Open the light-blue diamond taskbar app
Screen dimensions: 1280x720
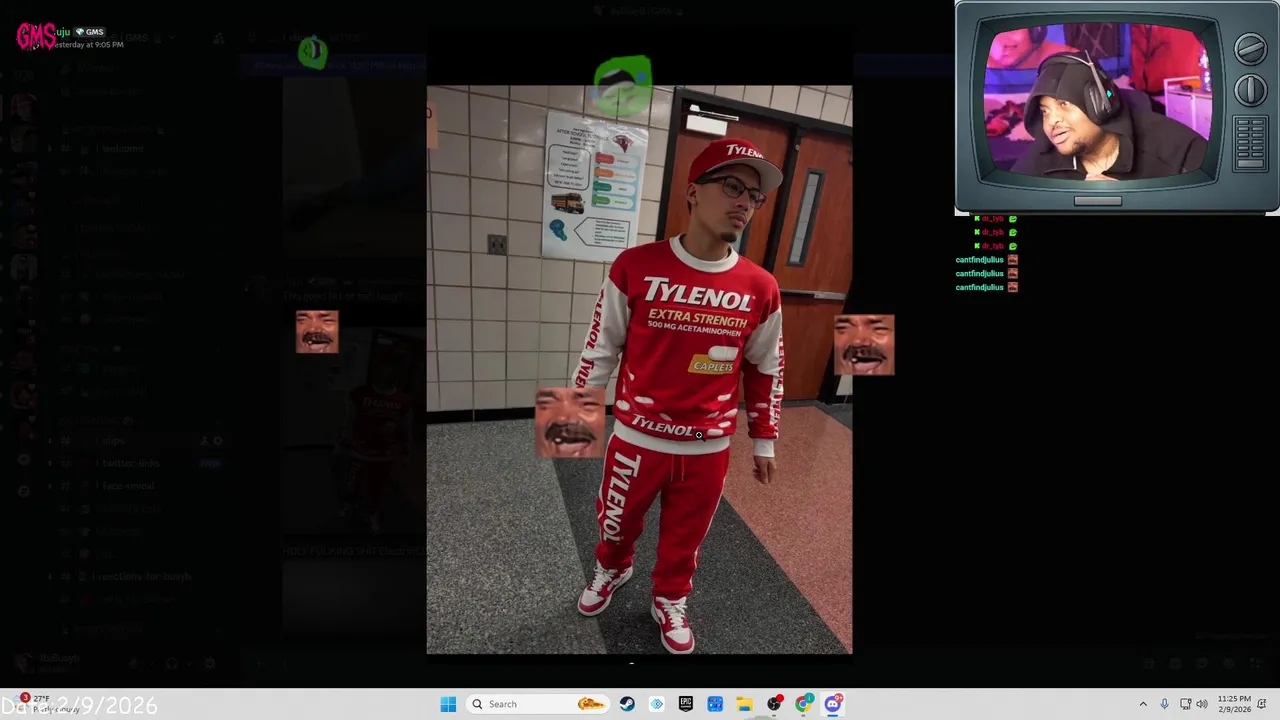coord(657,704)
